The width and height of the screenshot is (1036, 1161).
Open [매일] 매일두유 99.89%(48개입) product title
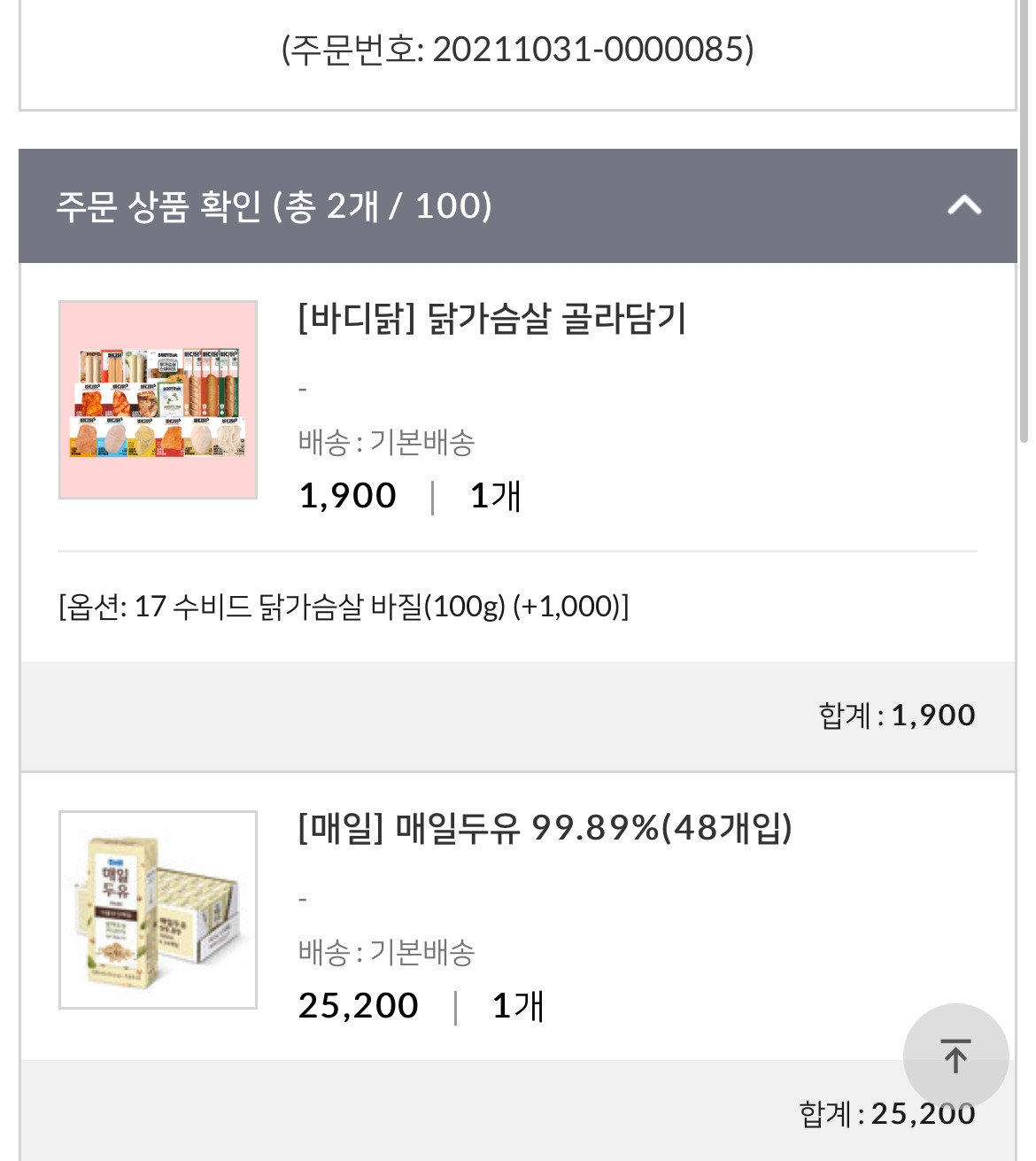tap(545, 828)
